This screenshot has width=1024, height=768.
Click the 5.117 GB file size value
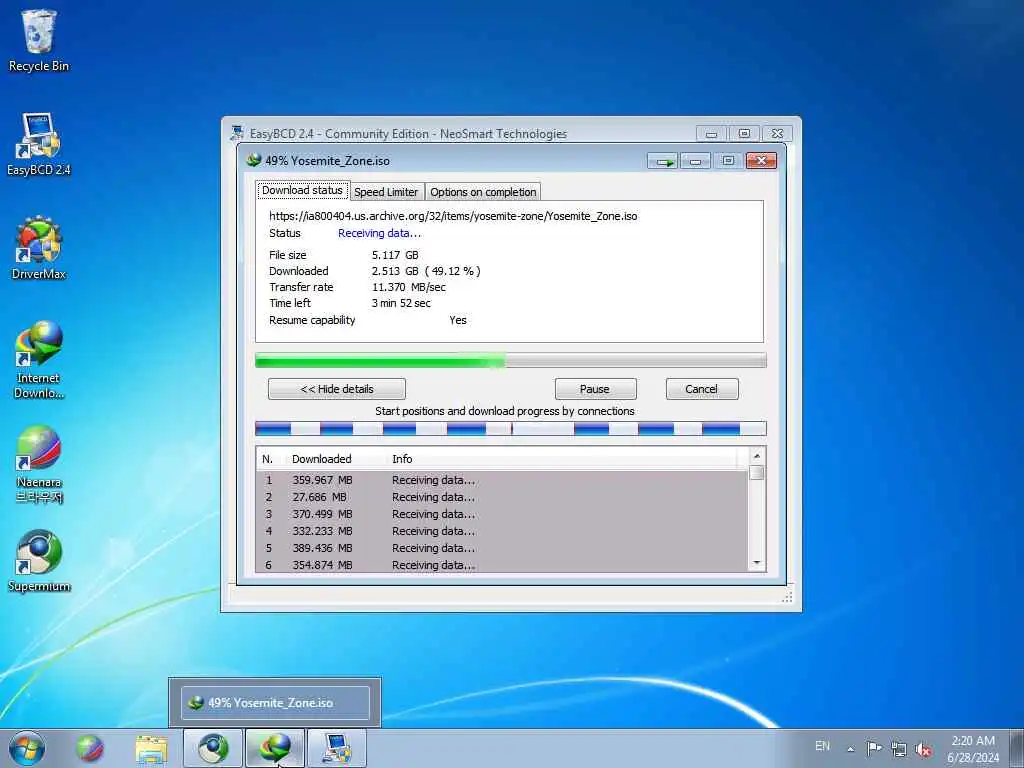point(395,255)
